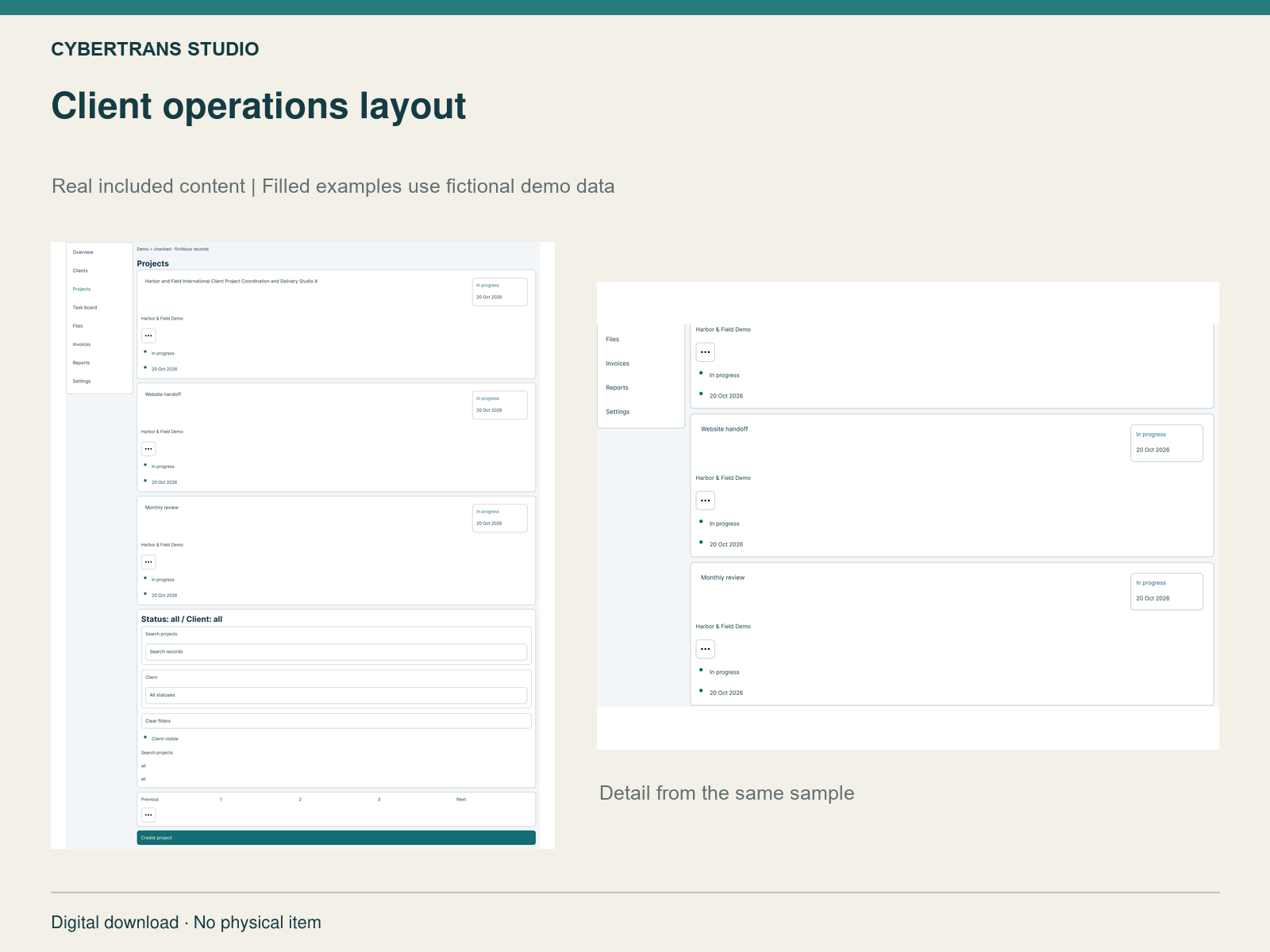Go to the Next page
The height and width of the screenshot is (952, 1270).
click(461, 800)
